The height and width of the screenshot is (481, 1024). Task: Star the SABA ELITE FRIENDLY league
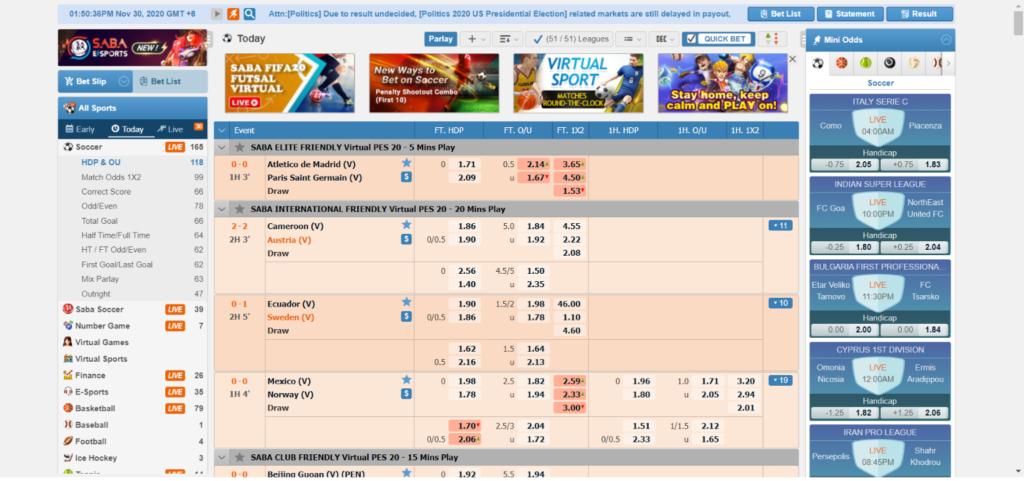click(240, 147)
